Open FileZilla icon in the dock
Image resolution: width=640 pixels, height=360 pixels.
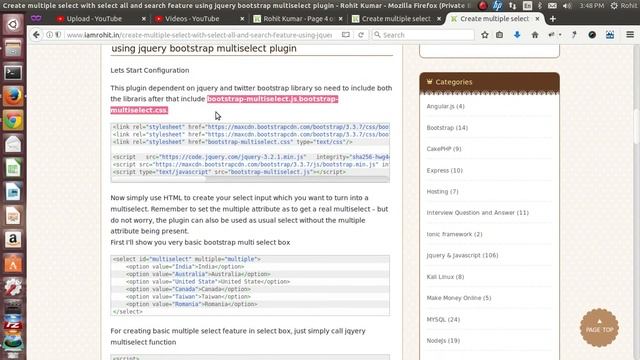click(13, 324)
